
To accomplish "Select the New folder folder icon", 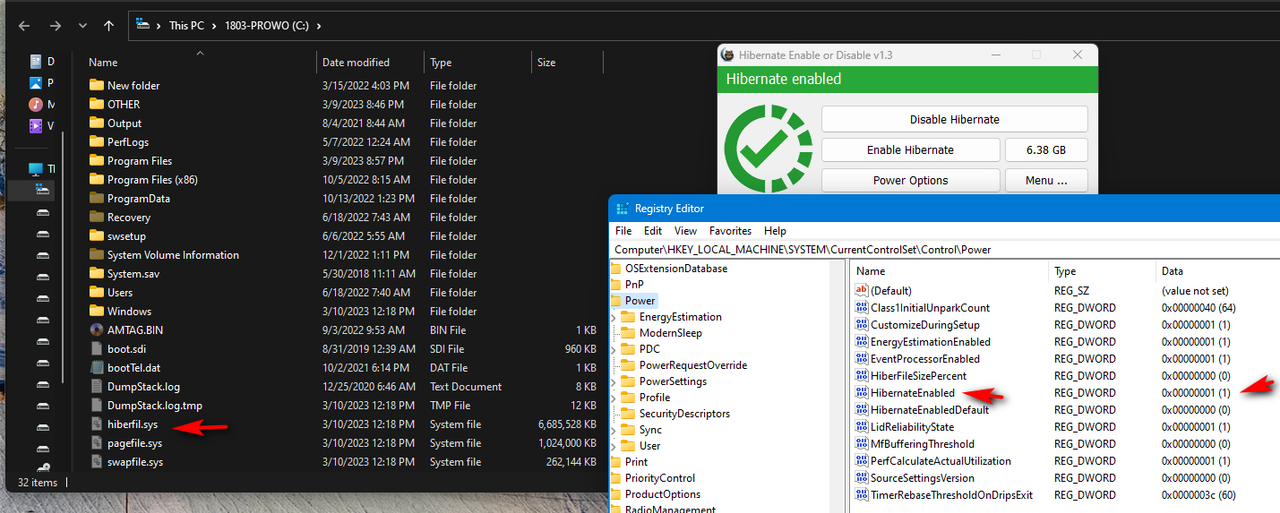I will coord(97,86).
